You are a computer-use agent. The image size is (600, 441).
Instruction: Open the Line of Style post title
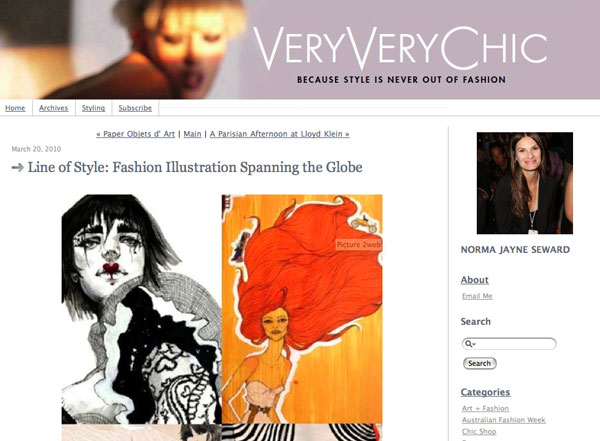click(x=195, y=167)
